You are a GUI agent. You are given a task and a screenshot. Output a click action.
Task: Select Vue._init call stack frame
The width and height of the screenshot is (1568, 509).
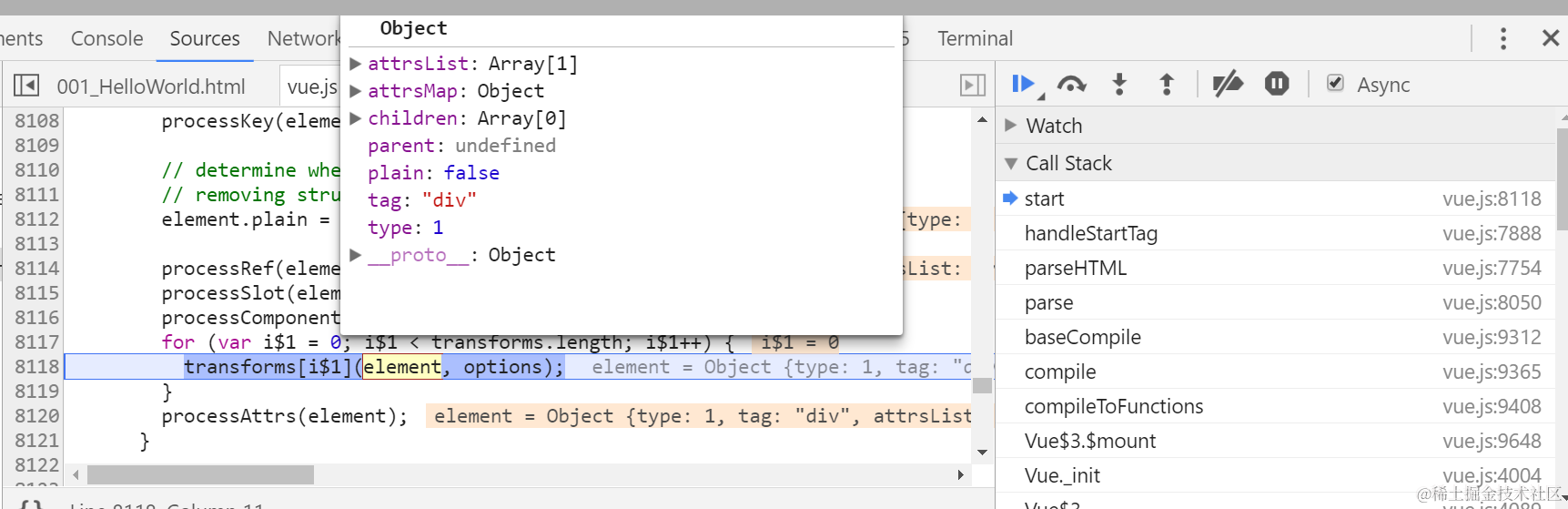point(1276,475)
